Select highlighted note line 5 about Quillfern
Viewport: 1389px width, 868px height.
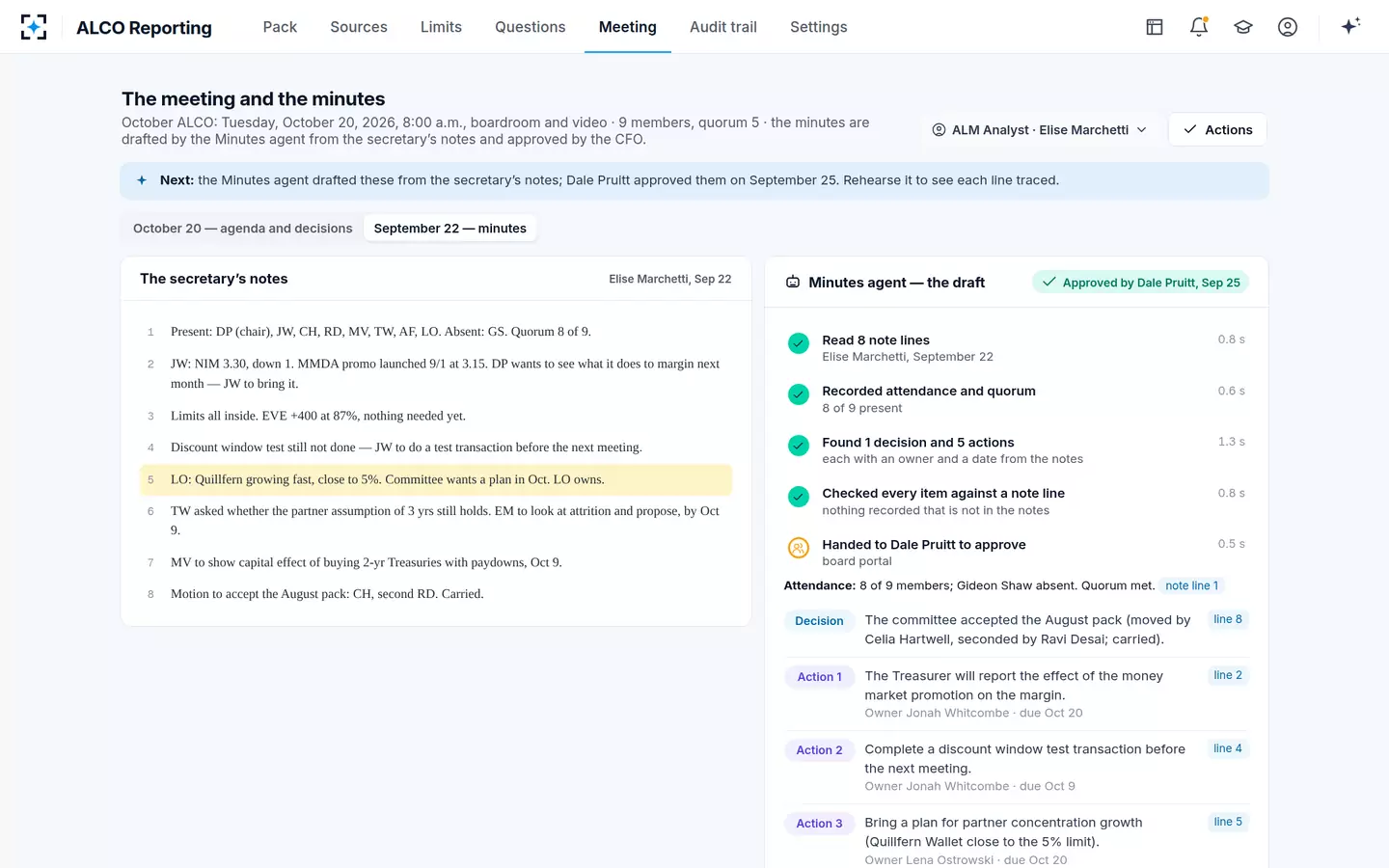tap(436, 479)
